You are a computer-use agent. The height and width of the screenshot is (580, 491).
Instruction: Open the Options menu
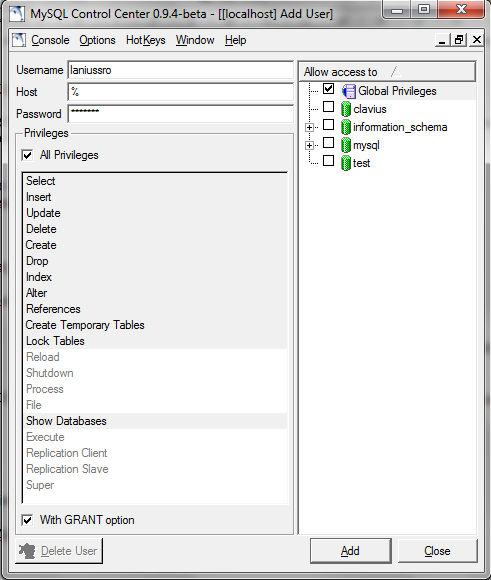(x=97, y=40)
